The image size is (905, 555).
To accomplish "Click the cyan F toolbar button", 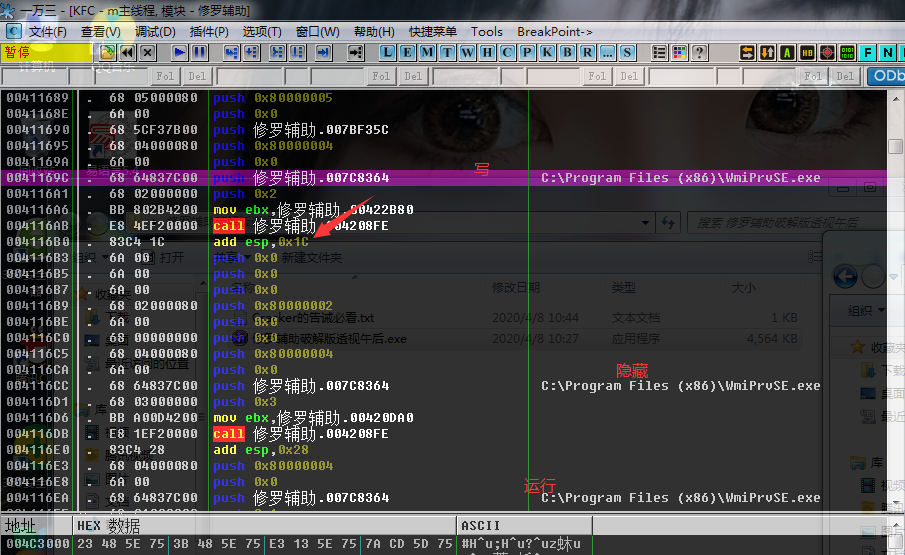I will (x=867, y=53).
